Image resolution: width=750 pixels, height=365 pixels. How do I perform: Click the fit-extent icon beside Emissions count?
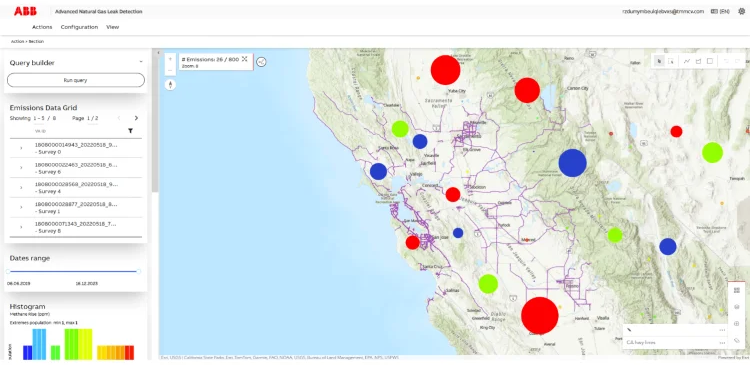point(244,59)
